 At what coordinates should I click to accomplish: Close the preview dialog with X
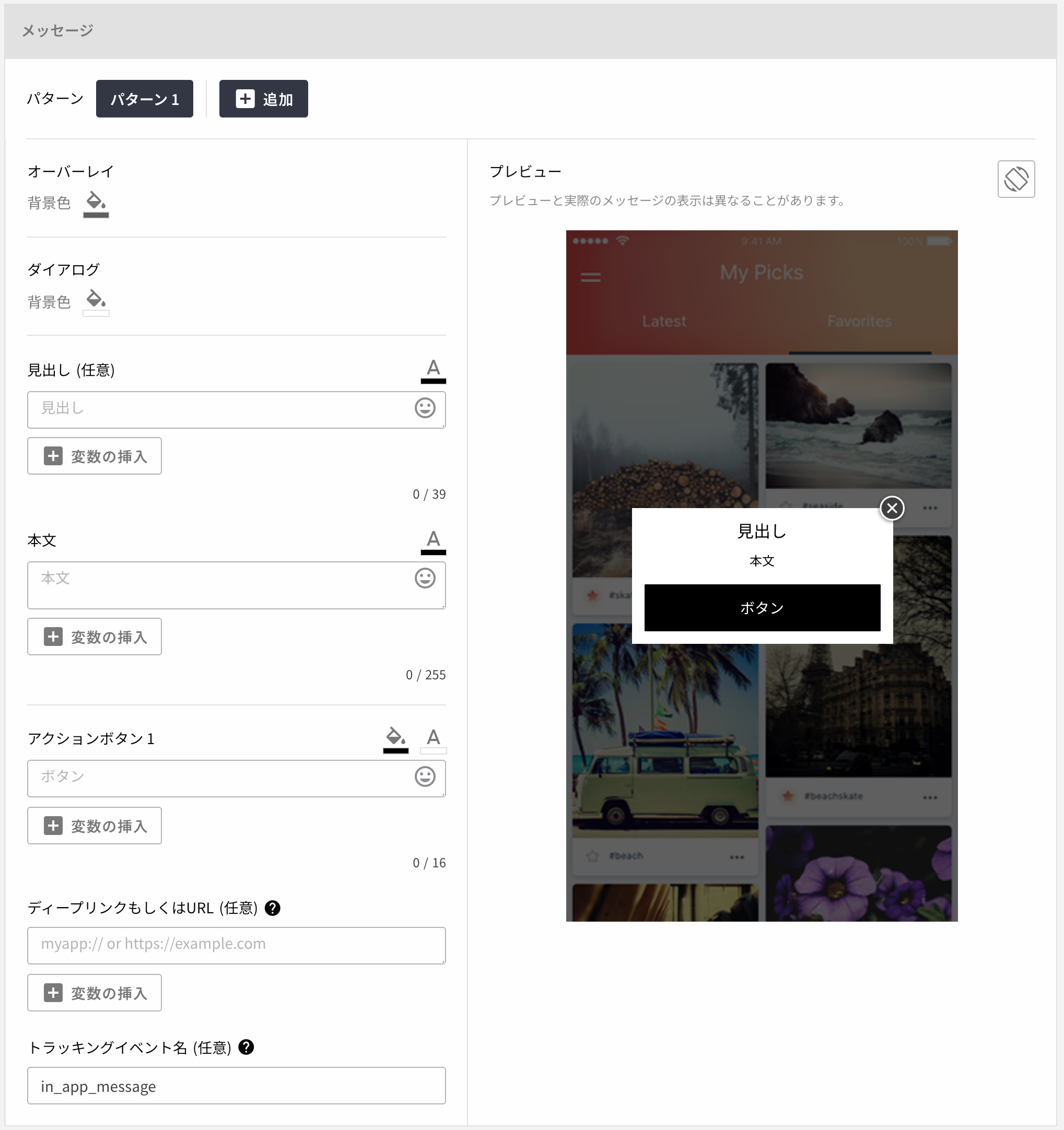click(x=892, y=508)
